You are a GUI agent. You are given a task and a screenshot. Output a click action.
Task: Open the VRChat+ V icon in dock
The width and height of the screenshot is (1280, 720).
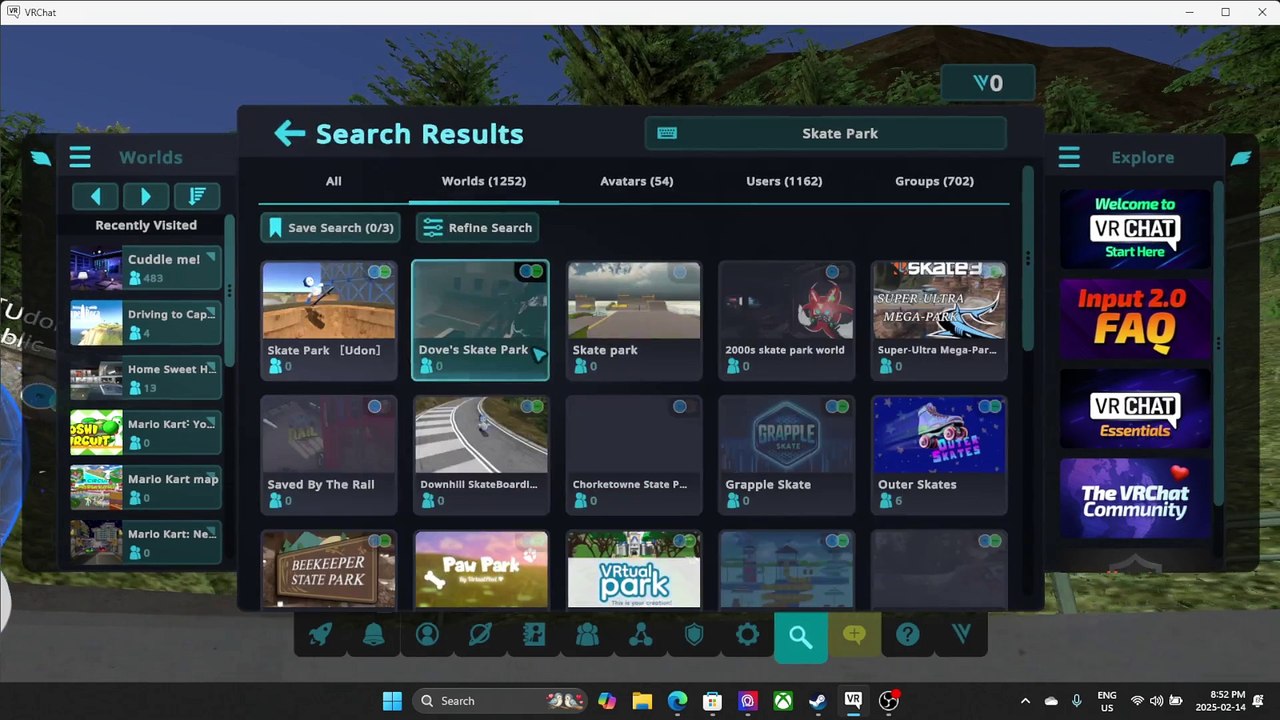coord(961,635)
